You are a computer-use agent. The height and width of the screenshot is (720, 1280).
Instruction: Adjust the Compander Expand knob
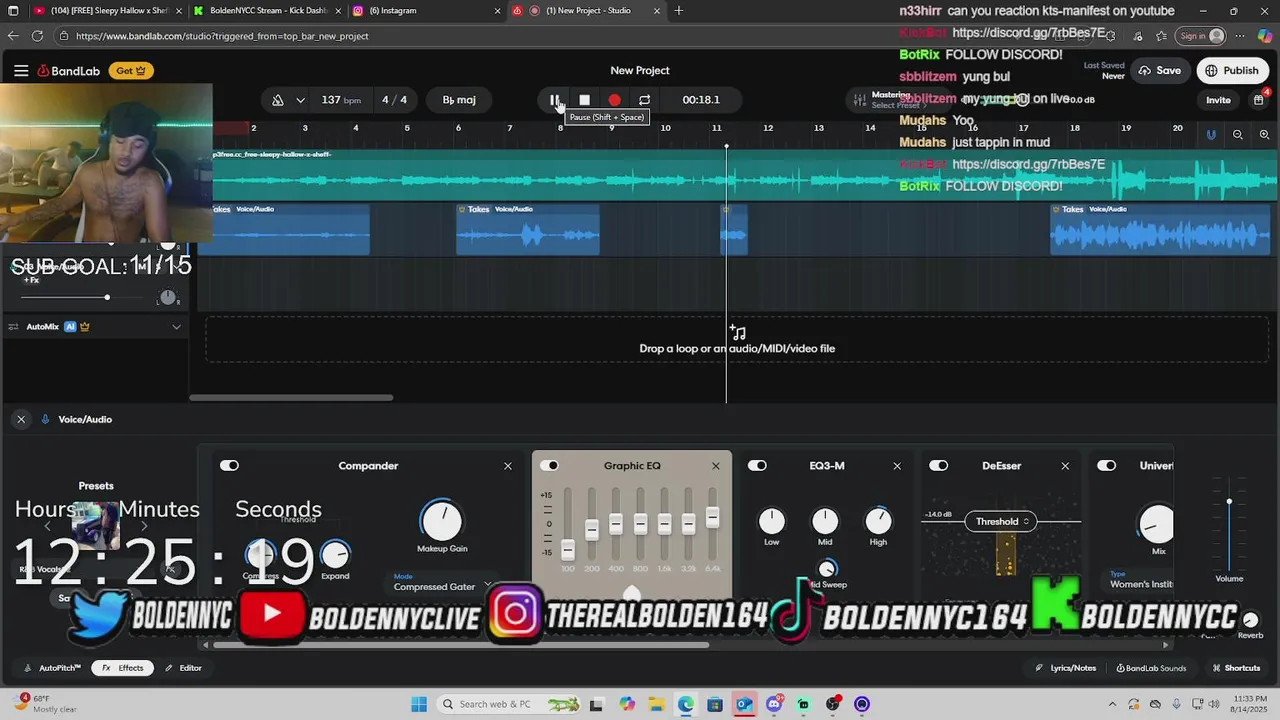click(x=335, y=554)
